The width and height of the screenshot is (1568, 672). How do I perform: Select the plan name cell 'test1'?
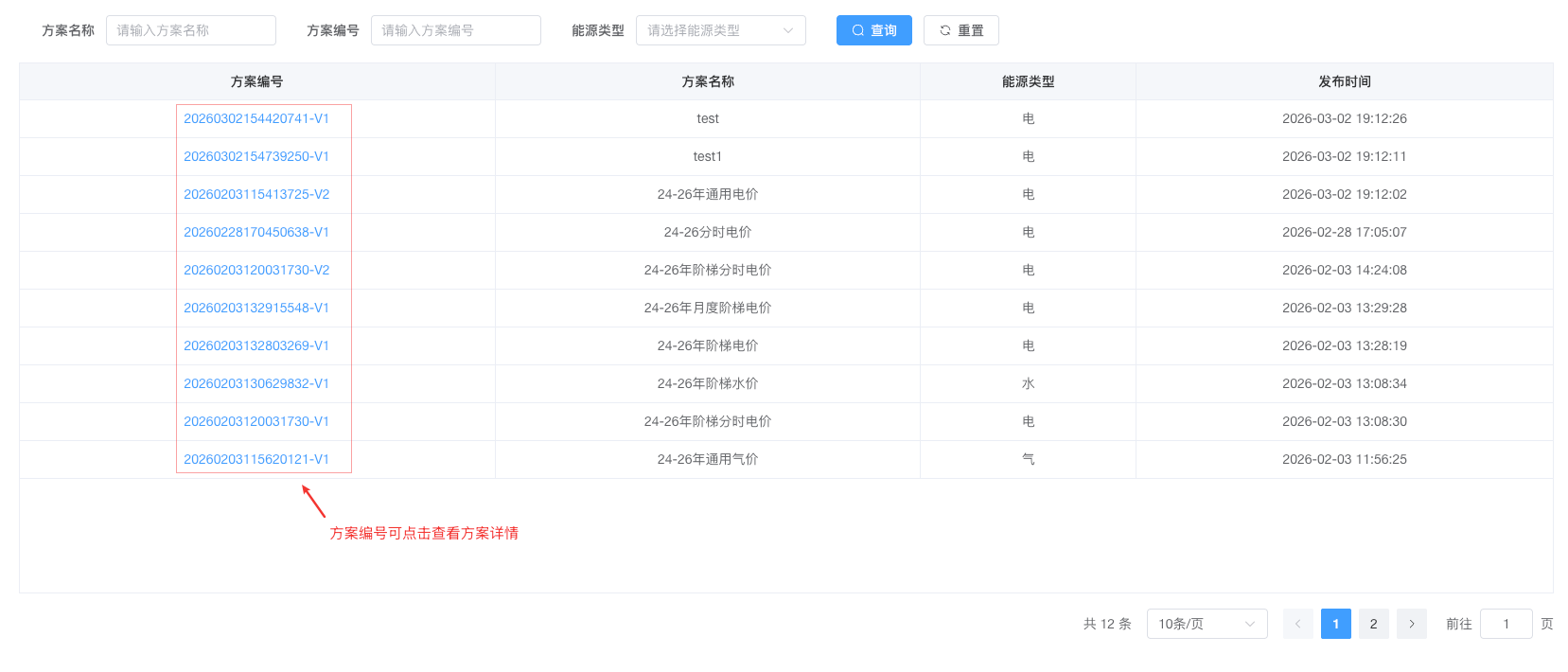pyautogui.click(x=708, y=156)
